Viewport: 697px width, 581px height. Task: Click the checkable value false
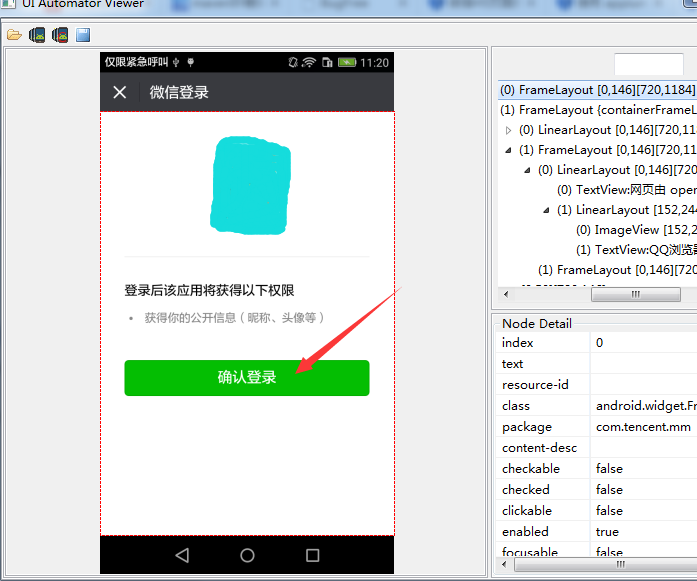pyautogui.click(x=609, y=469)
